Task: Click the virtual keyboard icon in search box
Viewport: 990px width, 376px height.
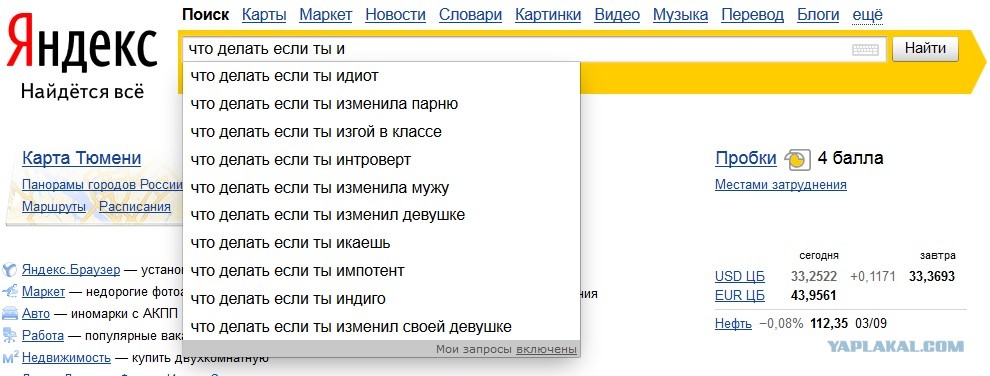Action: [x=865, y=50]
